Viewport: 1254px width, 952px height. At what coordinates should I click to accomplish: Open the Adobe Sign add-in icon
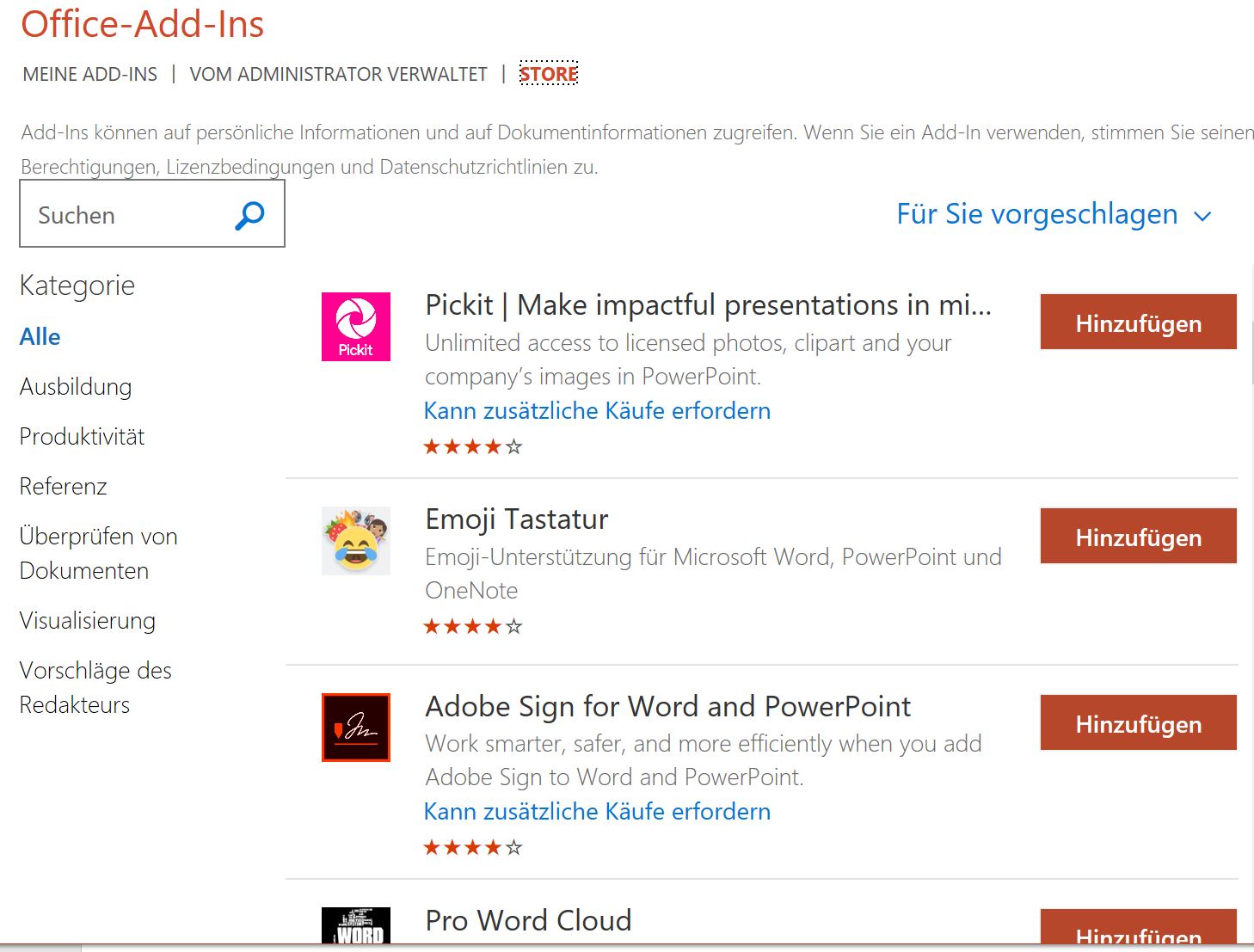point(356,728)
